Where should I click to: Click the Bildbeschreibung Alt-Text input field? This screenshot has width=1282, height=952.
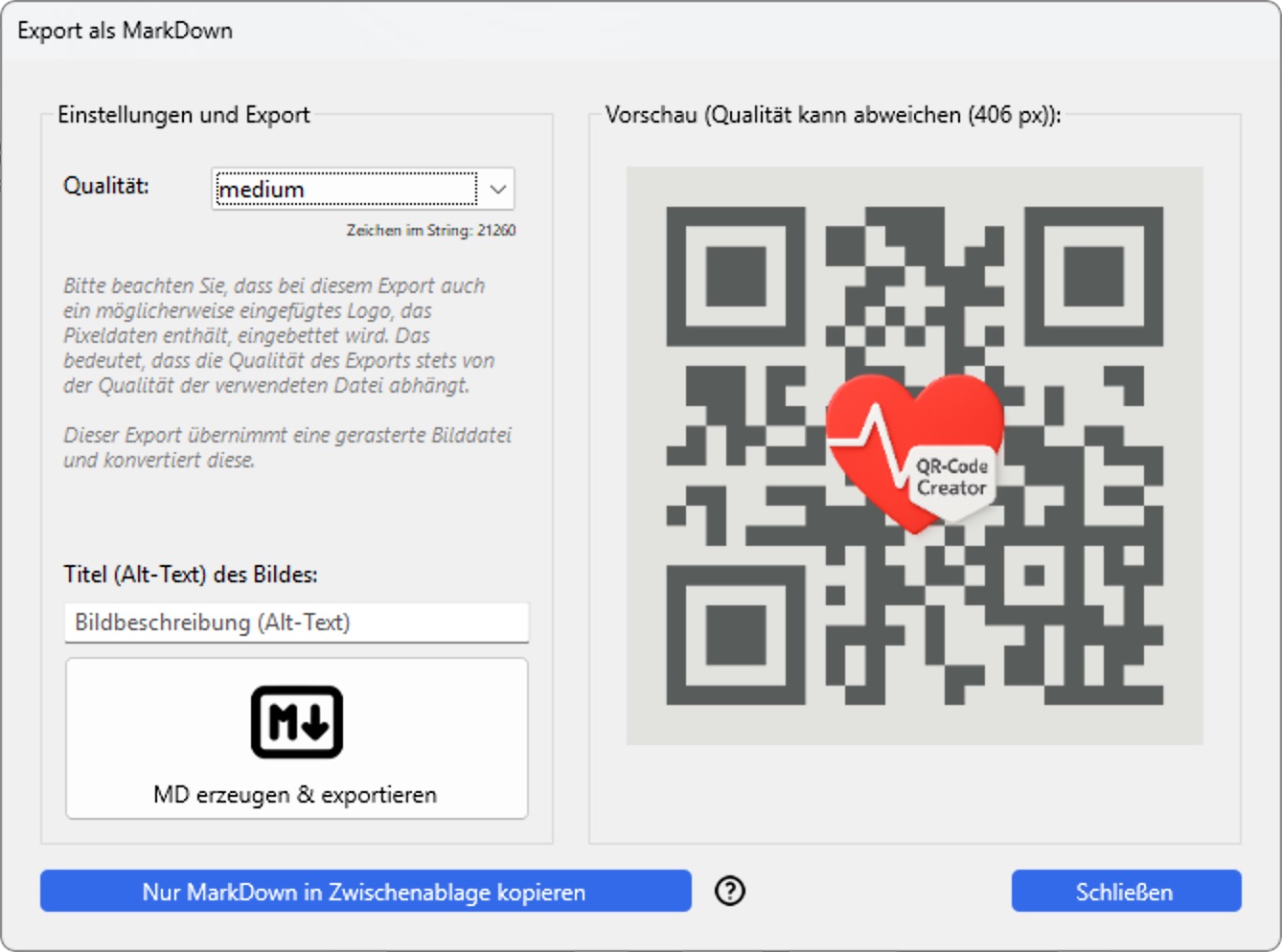(296, 622)
